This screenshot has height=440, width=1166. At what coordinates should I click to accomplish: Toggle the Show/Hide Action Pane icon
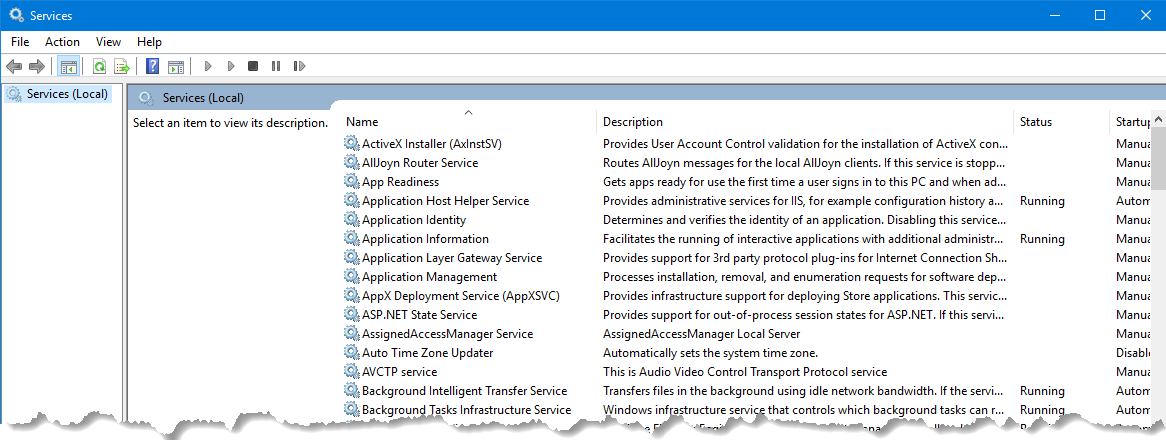pyautogui.click(x=175, y=67)
